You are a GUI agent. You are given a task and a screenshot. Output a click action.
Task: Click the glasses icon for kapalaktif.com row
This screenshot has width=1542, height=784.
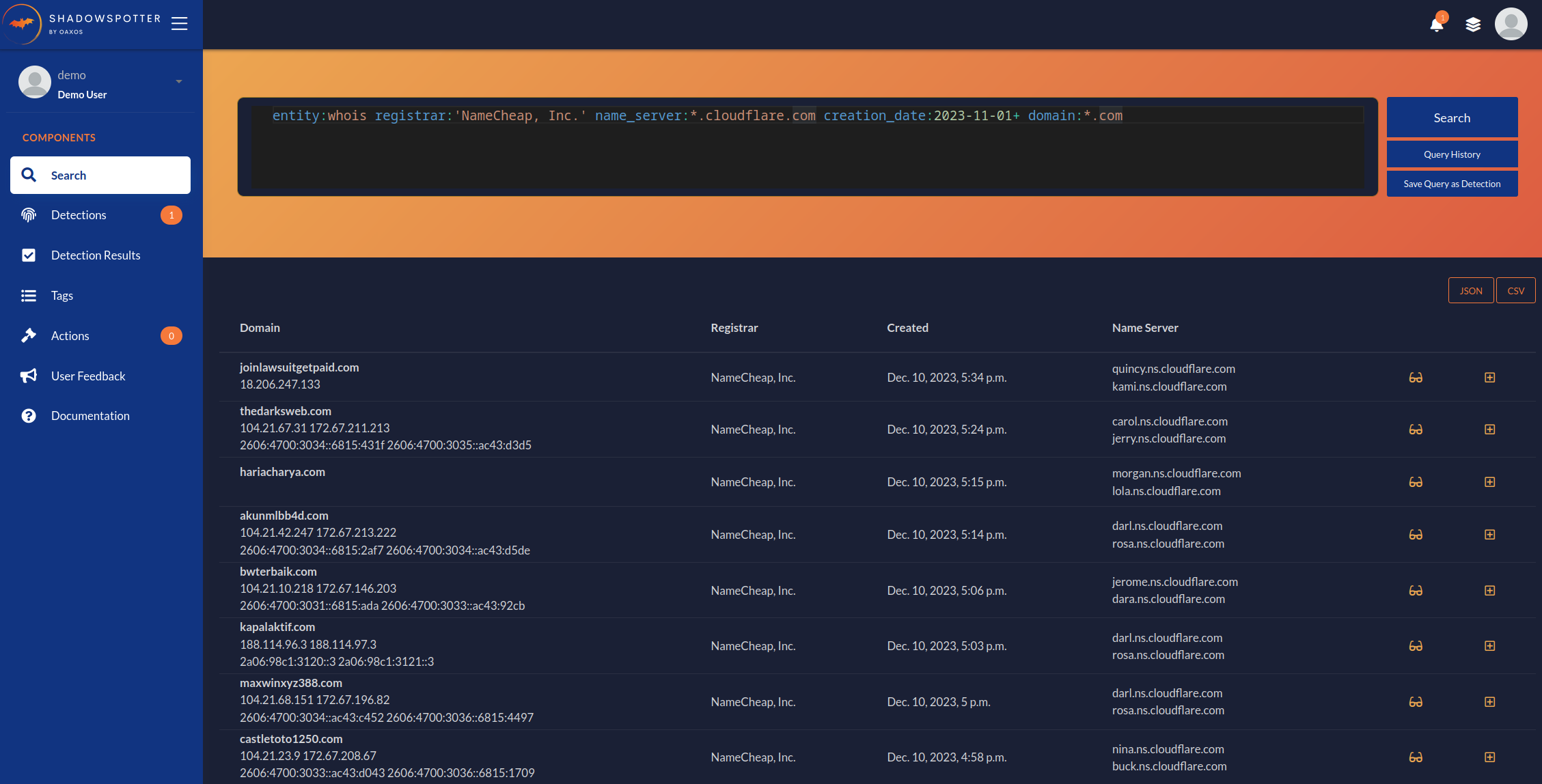[1416, 646]
